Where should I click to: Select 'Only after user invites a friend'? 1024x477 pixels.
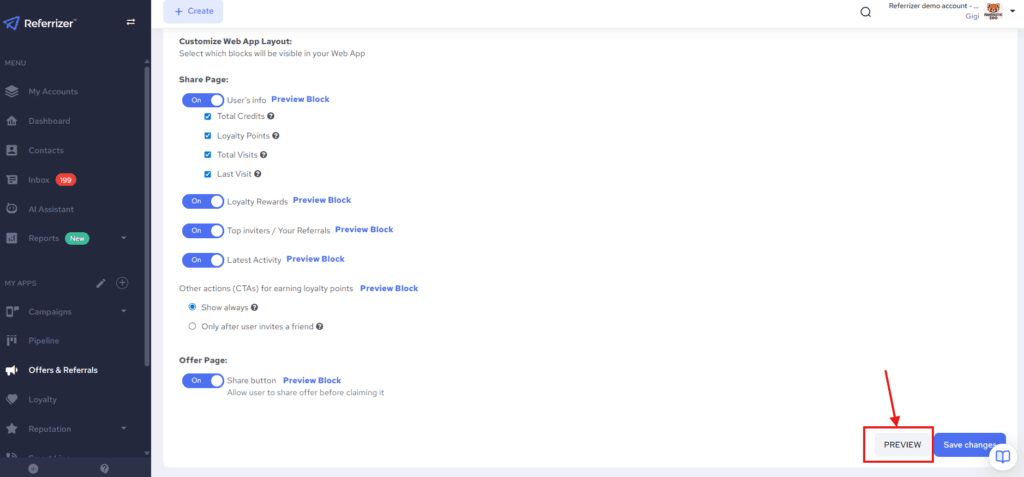(x=193, y=326)
